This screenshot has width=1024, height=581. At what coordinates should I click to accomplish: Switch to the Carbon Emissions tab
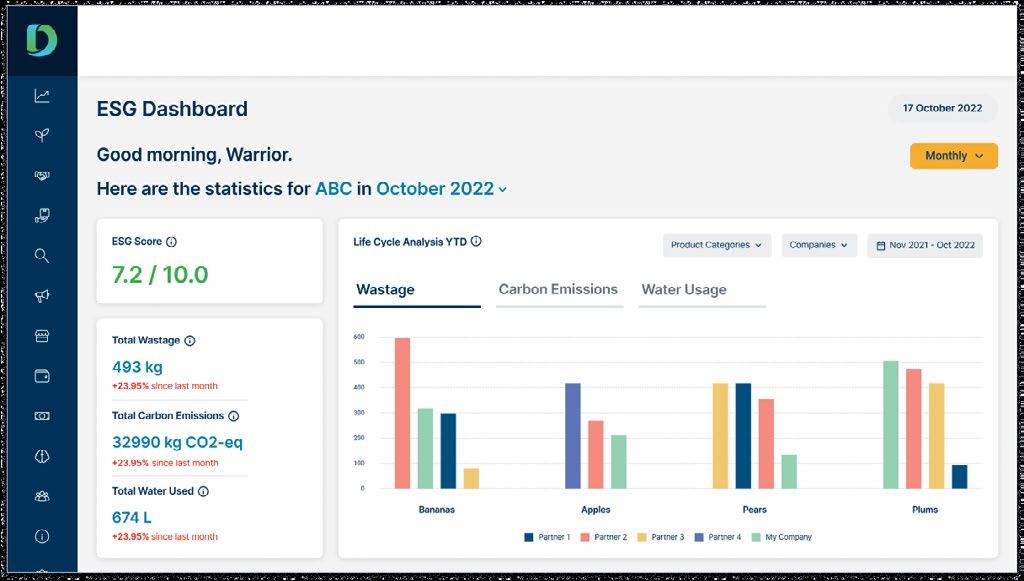[558, 290]
